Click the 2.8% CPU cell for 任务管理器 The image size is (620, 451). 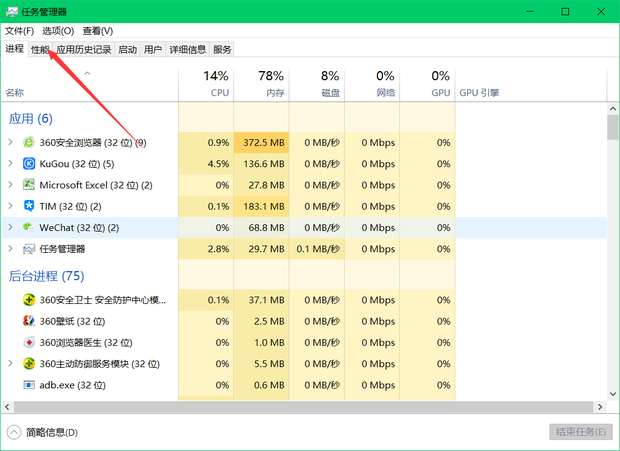(x=206, y=249)
